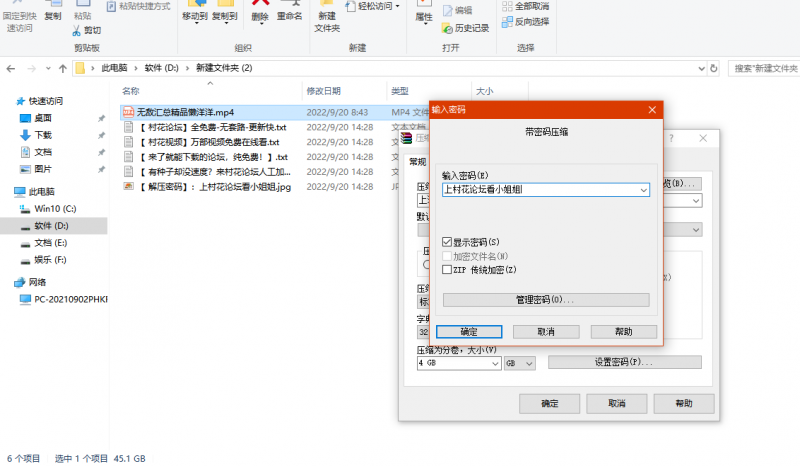Uncheck the 显示密码 (Show password) checkbox
This screenshot has width=800, height=466.
click(x=447, y=243)
